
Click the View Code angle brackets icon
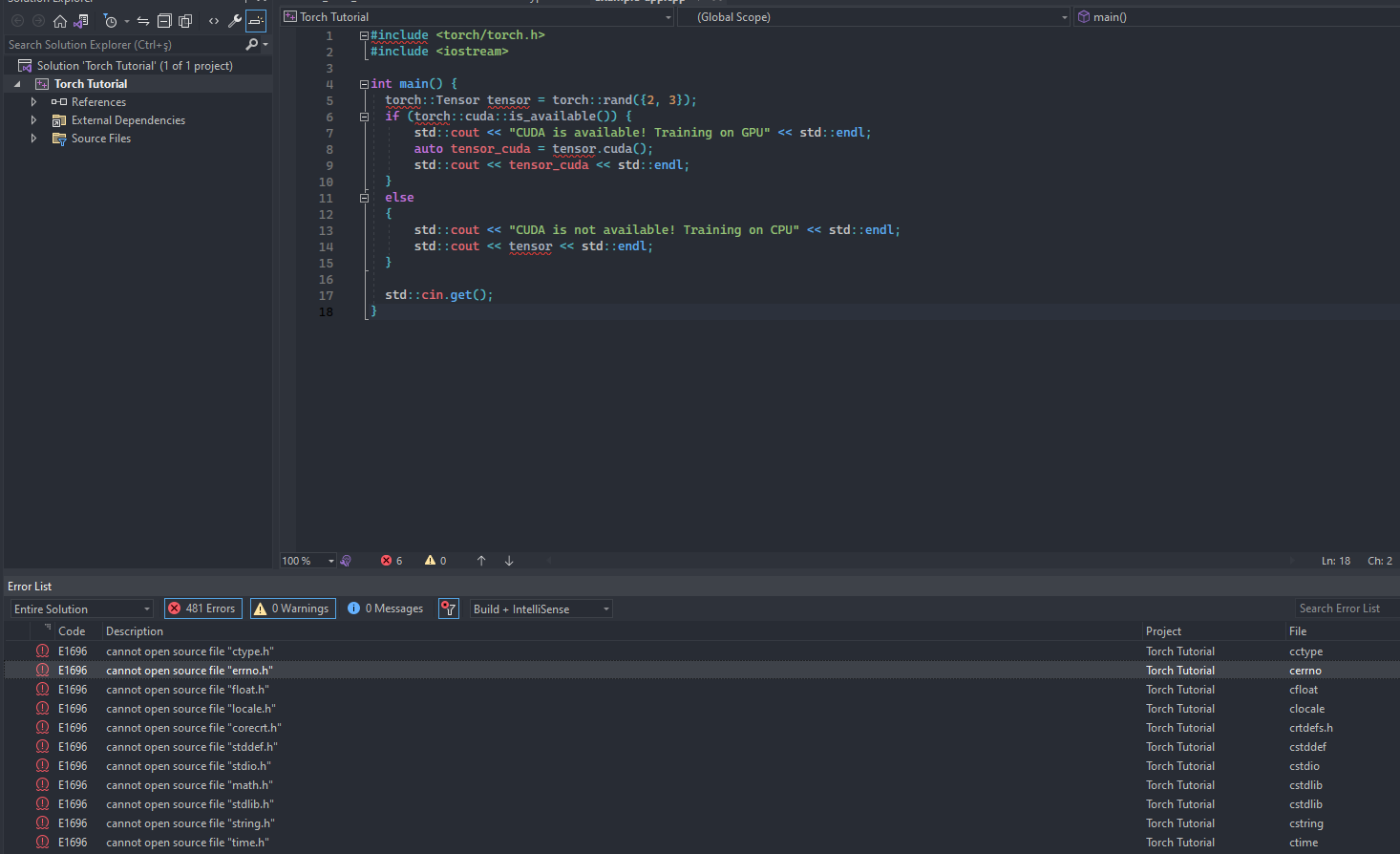click(x=214, y=21)
